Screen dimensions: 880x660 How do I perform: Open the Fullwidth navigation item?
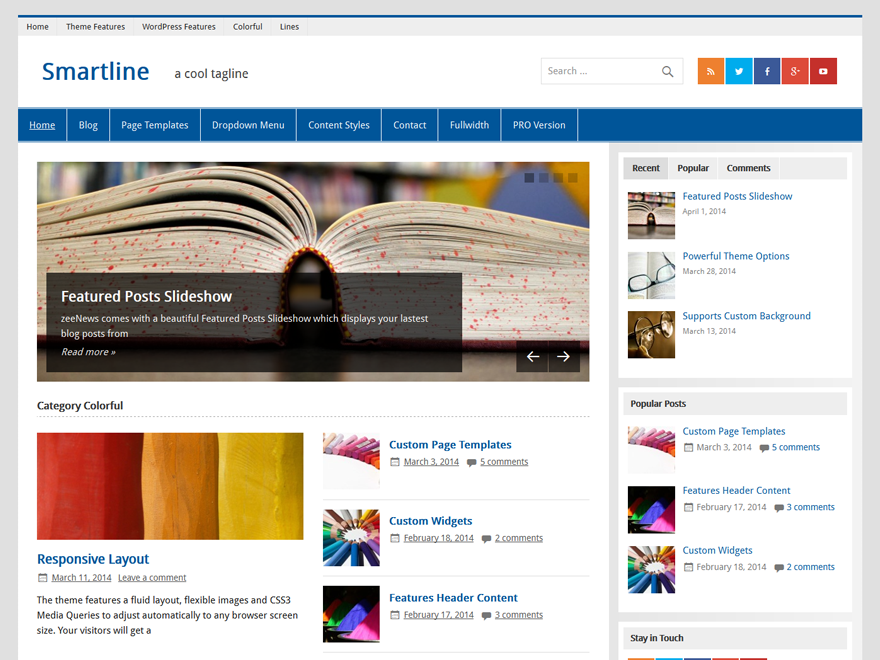tap(469, 125)
